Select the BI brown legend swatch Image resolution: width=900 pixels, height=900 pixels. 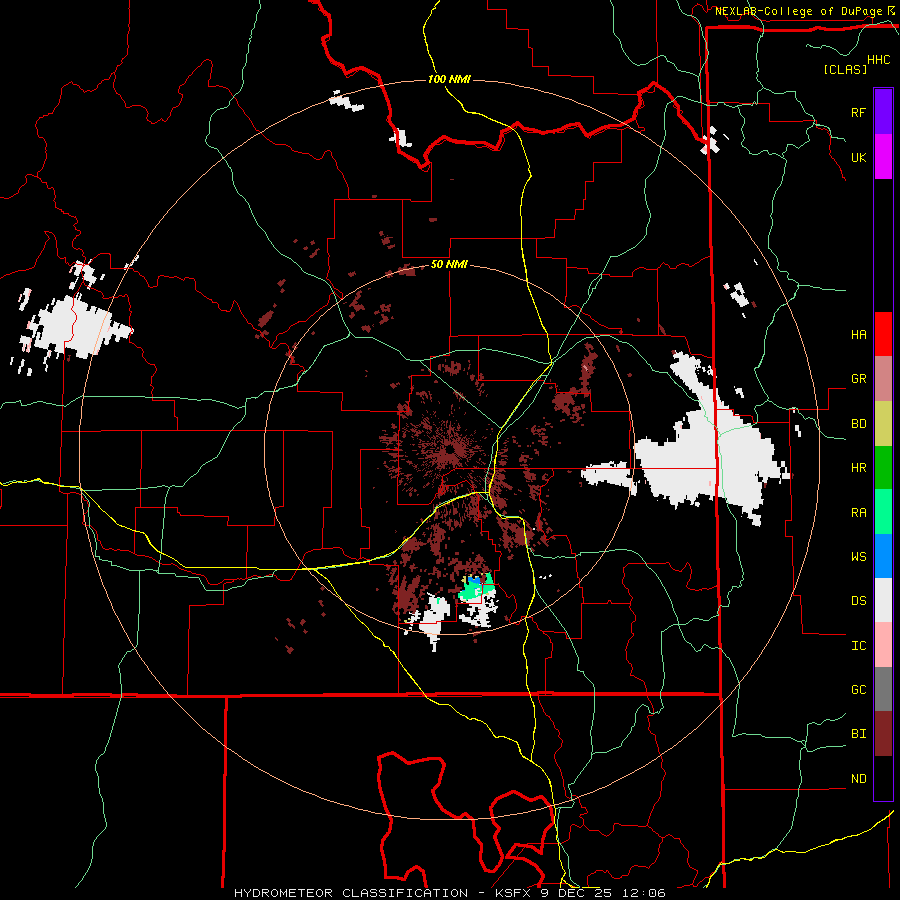tap(883, 734)
